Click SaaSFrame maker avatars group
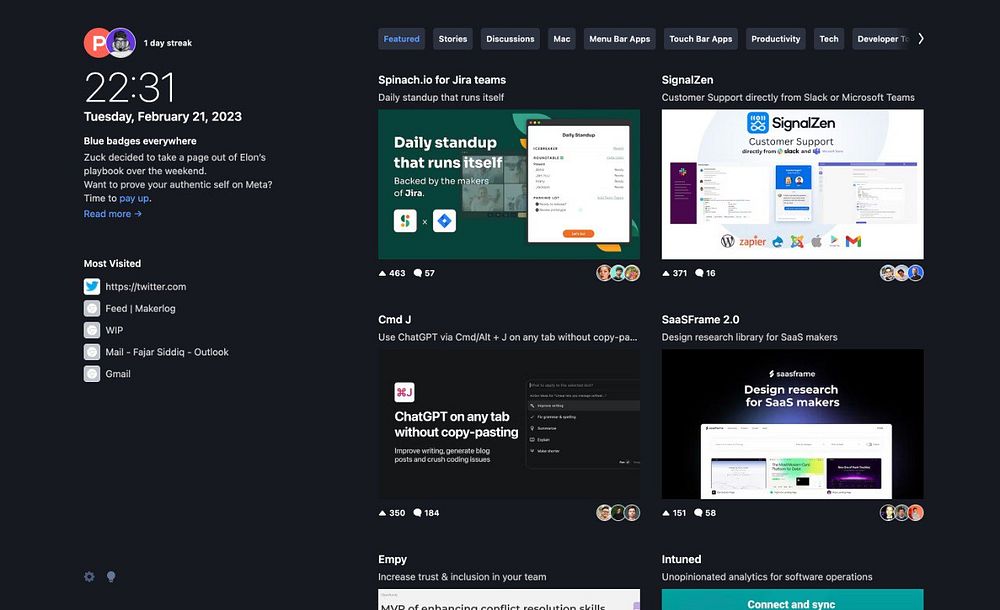1000x610 pixels. pyautogui.click(x=902, y=513)
